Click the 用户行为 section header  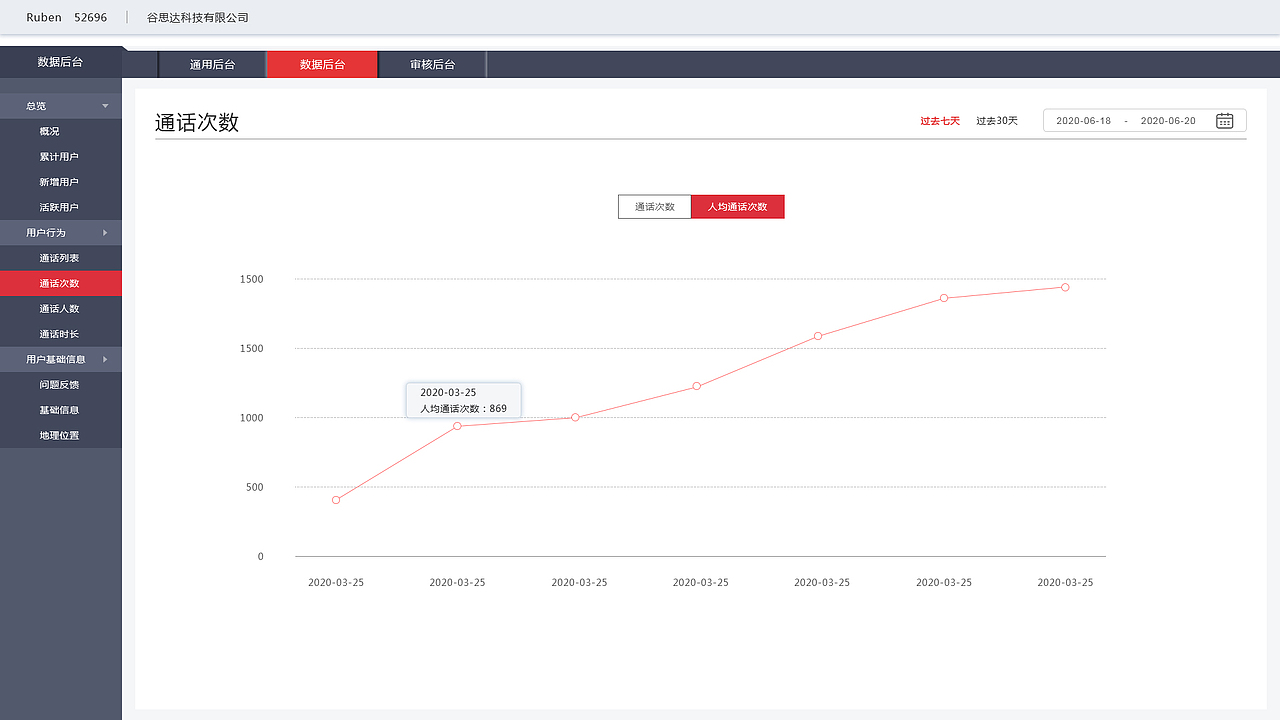point(60,233)
